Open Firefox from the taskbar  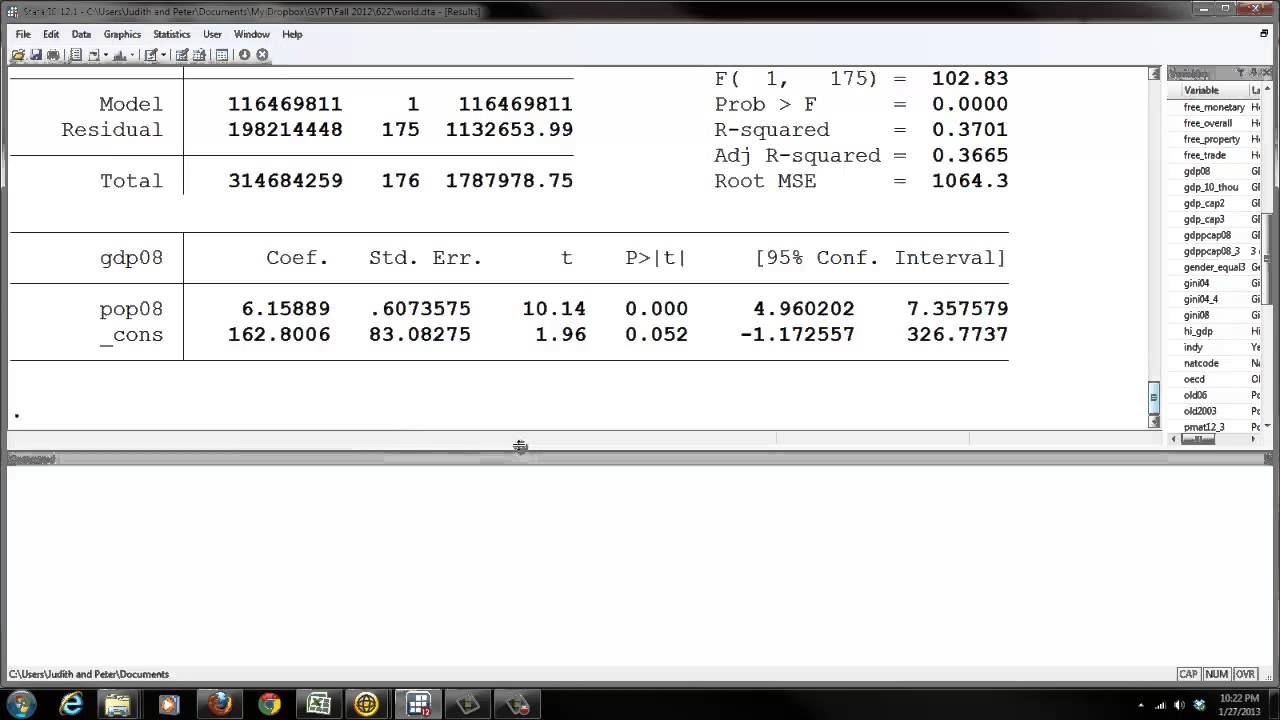[x=220, y=704]
